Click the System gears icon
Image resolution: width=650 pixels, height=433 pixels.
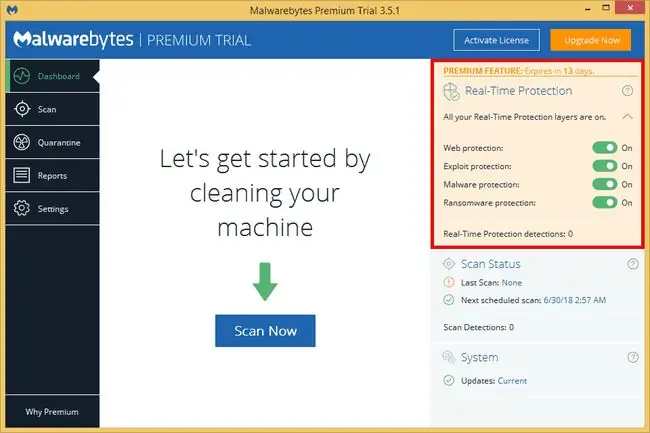[449, 357]
